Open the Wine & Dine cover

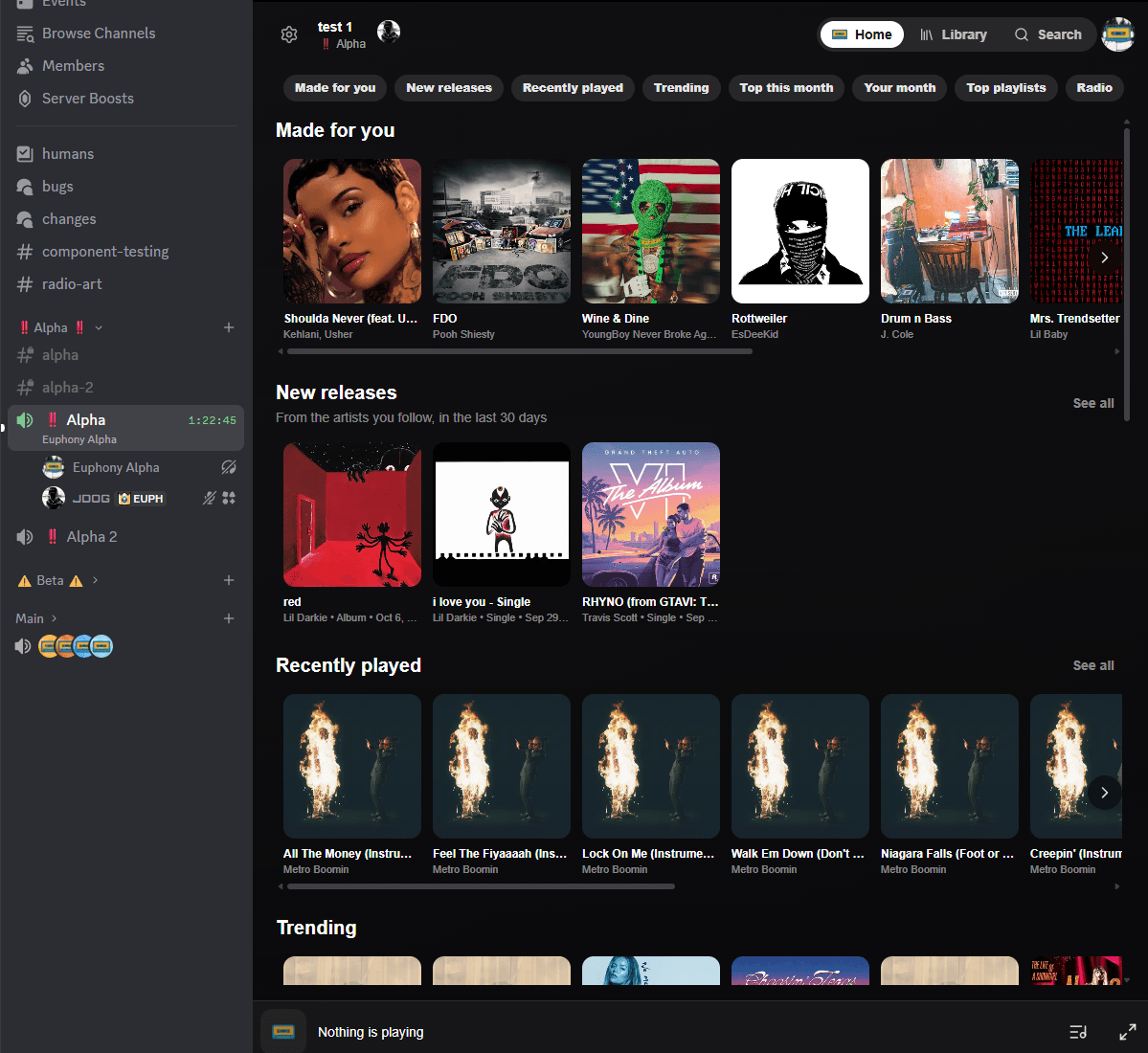point(651,232)
